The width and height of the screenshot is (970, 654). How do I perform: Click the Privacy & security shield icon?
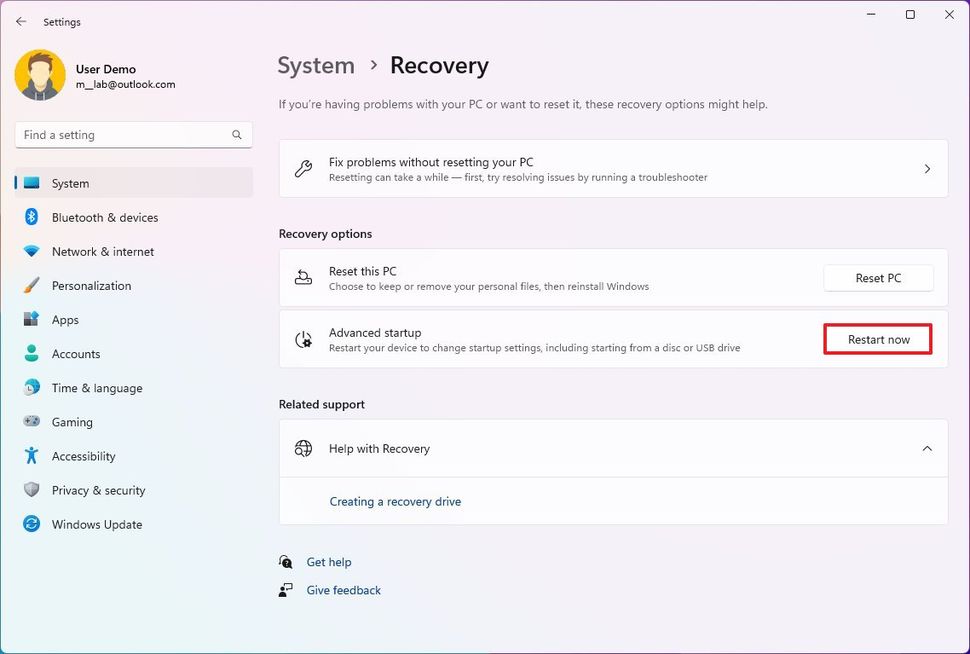[x=31, y=490]
